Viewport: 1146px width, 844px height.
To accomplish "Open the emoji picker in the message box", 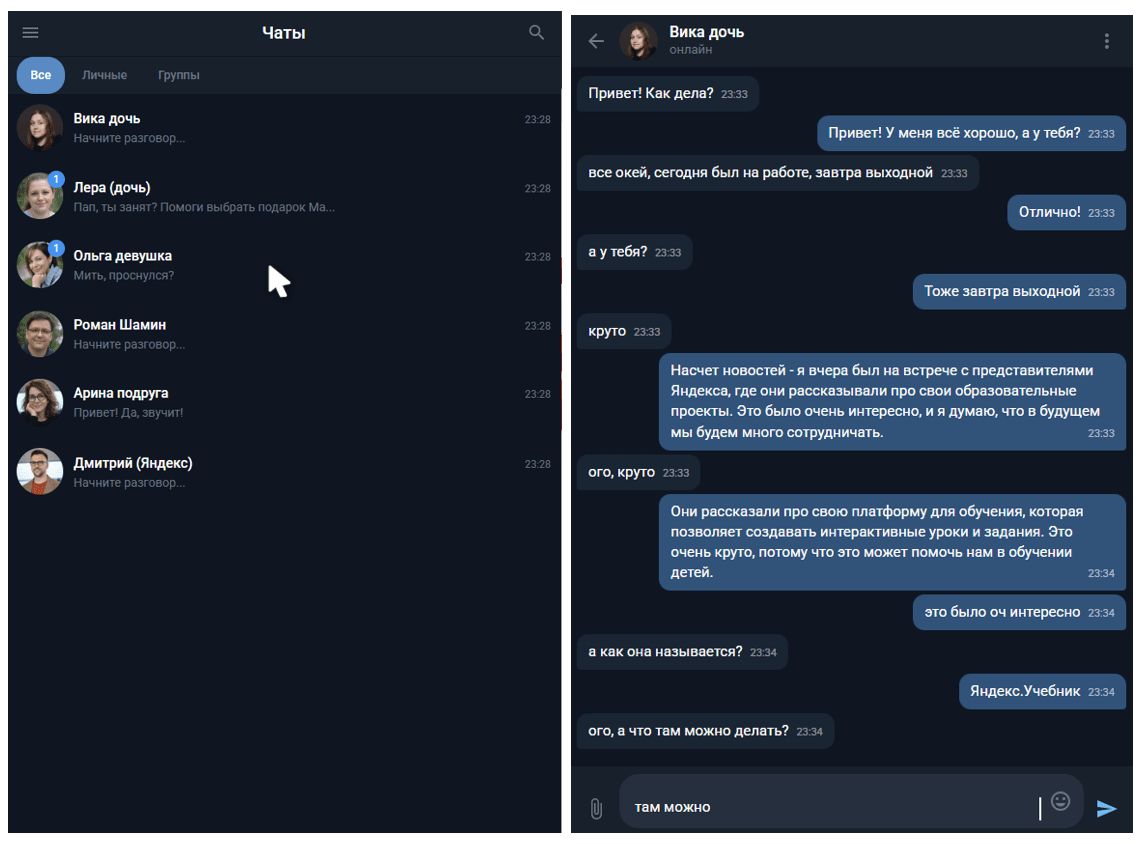I will pyautogui.click(x=1061, y=803).
